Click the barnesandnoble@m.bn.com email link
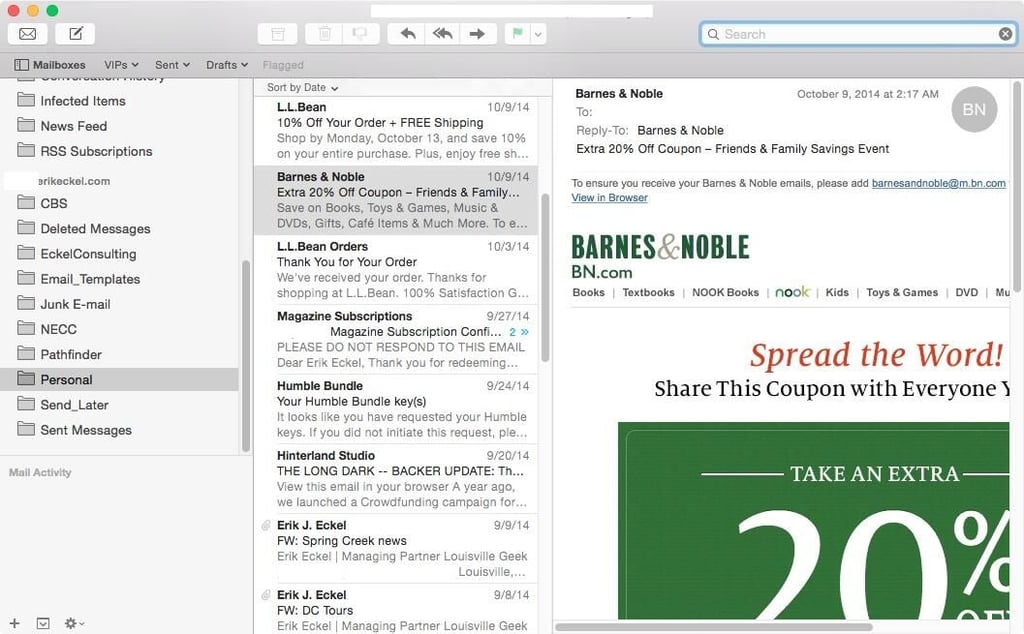Image resolution: width=1024 pixels, height=634 pixels. coord(938,183)
